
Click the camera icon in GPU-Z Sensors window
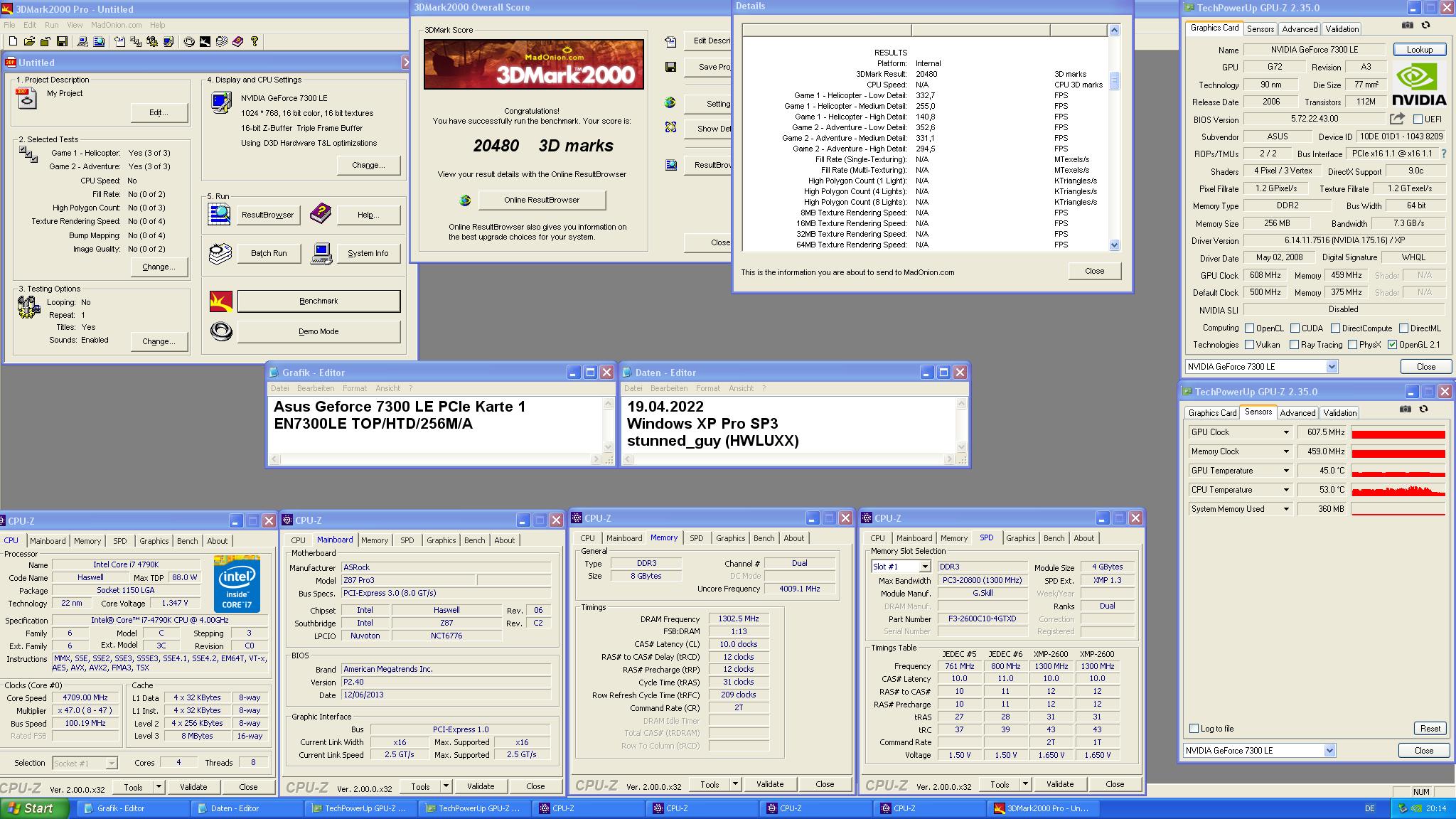tap(1405, 409)
